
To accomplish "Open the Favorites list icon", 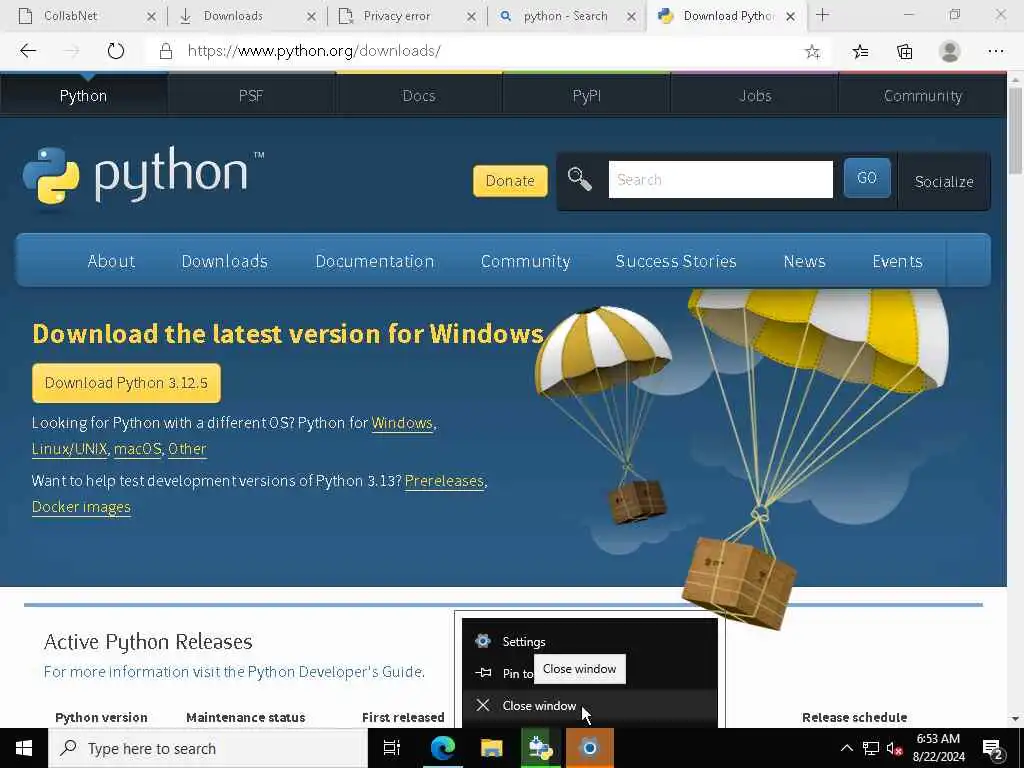I will click(x=860, y=52).
